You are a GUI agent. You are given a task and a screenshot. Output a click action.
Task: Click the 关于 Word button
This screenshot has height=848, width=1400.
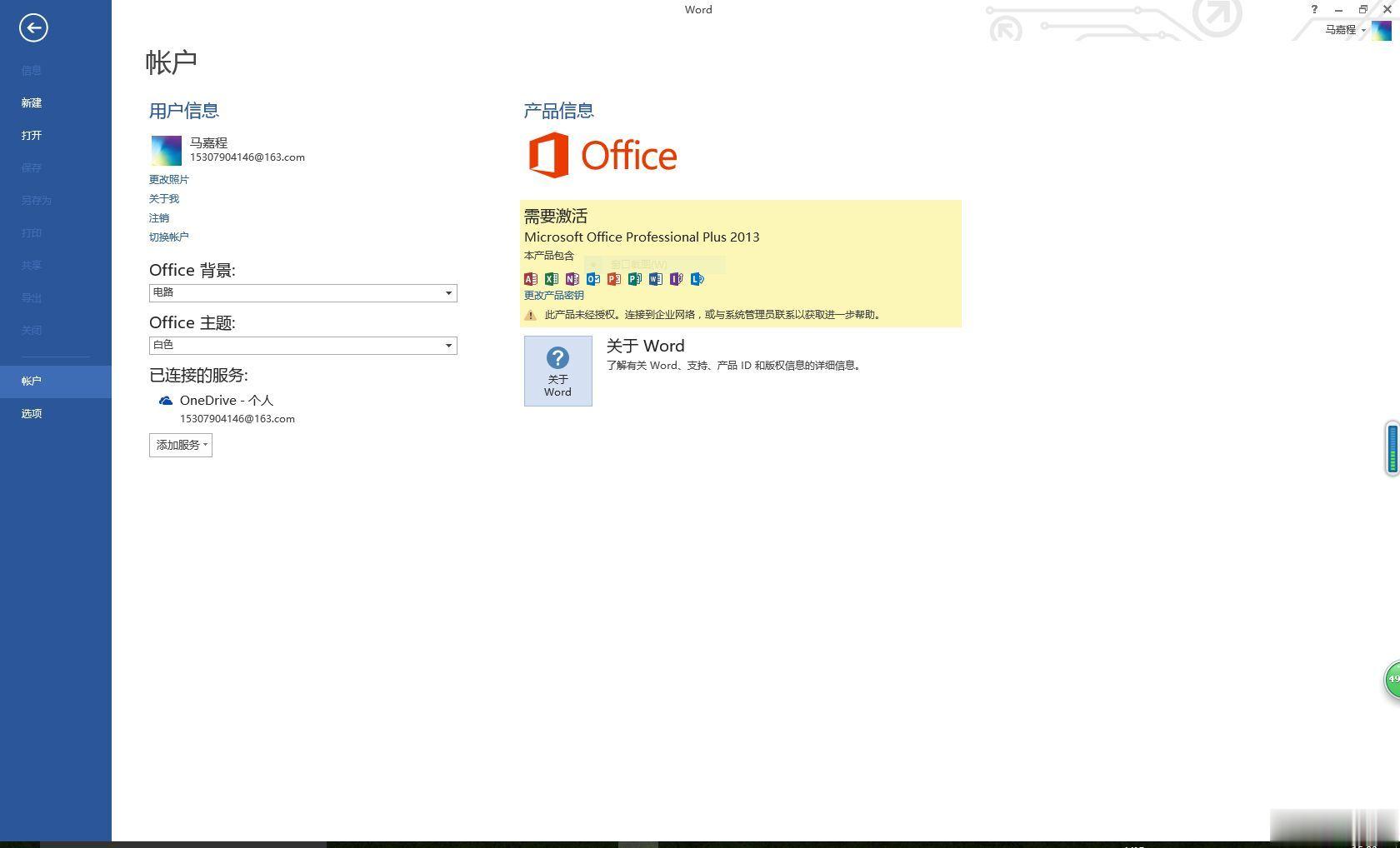[558, 371]
